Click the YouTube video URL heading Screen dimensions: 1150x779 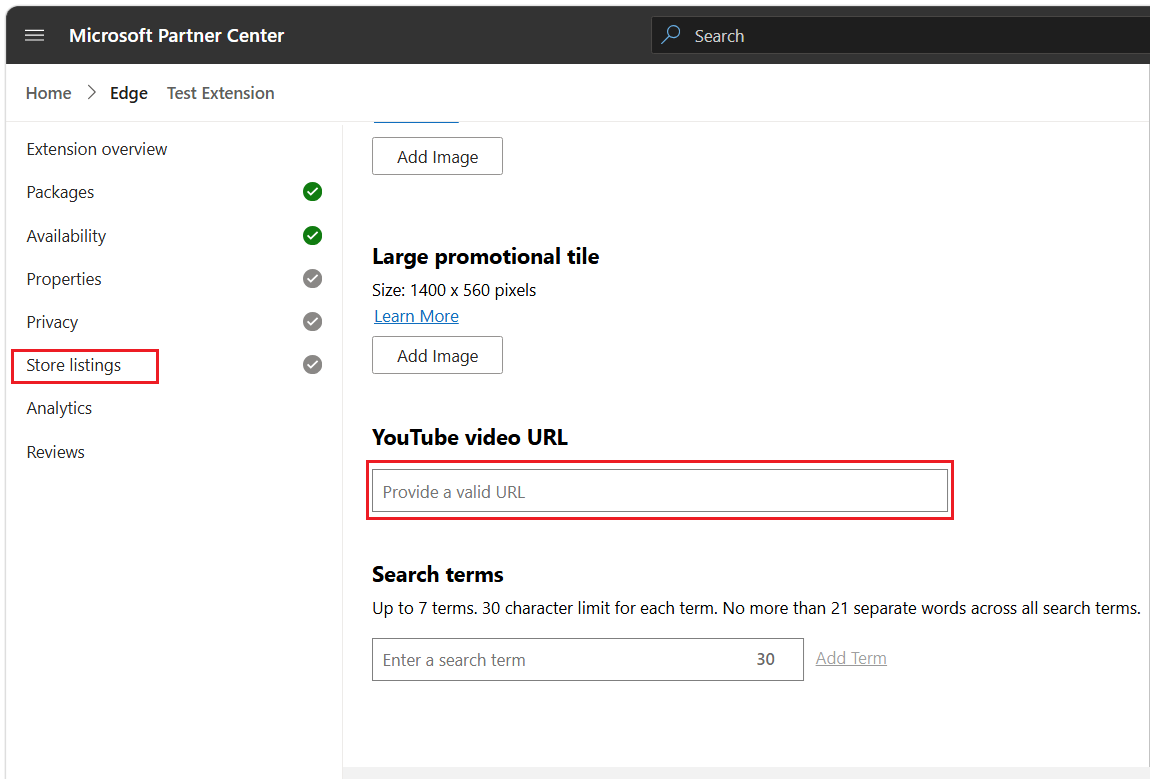(469, 437)
